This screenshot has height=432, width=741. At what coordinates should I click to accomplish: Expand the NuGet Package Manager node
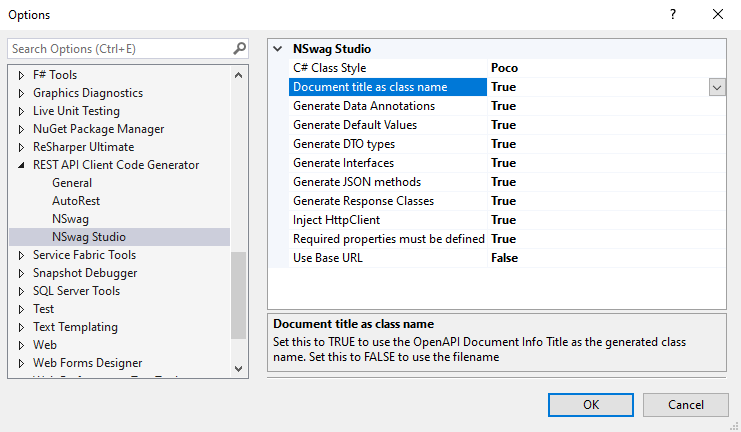21,129
